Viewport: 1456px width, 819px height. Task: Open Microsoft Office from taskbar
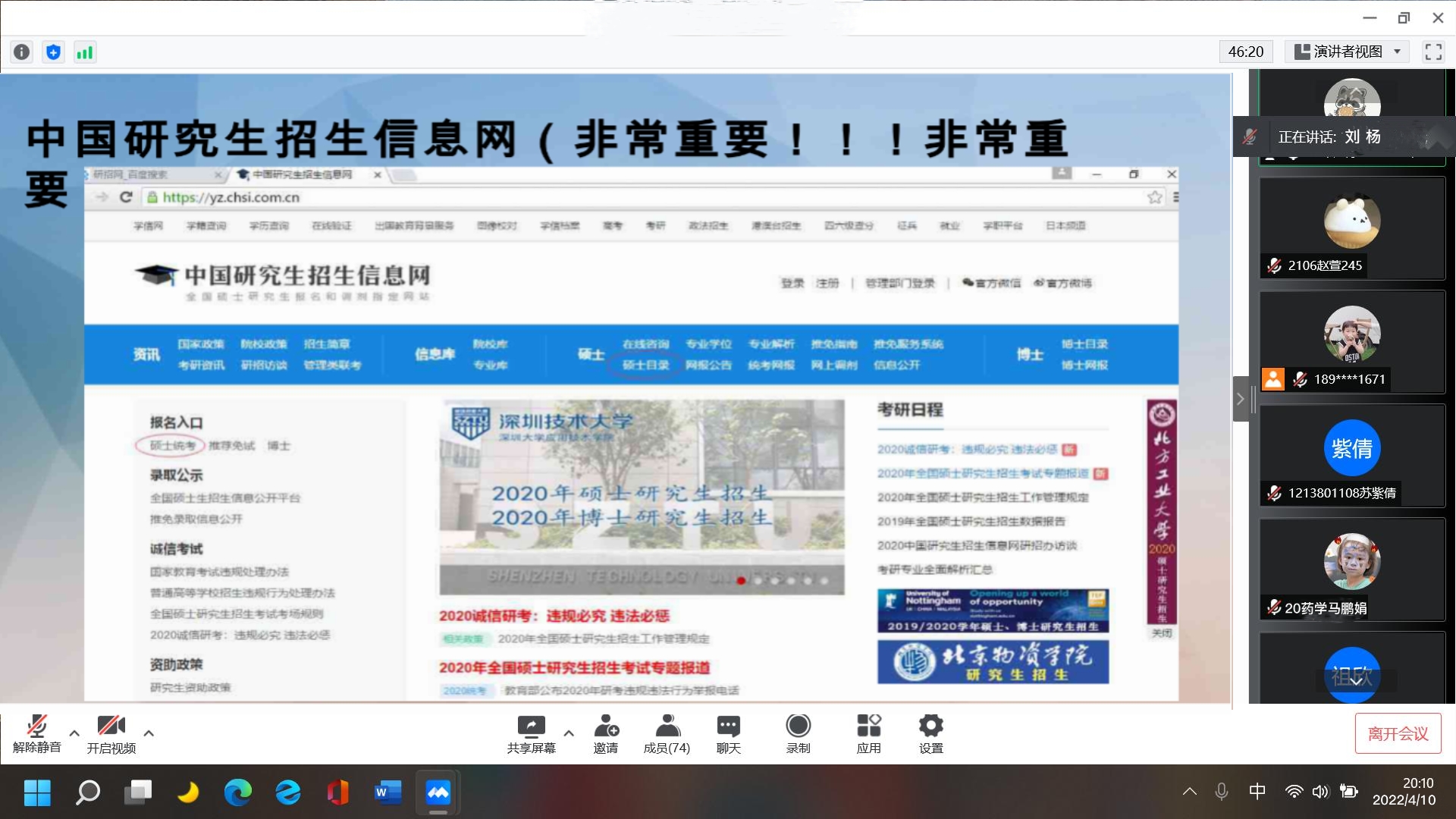338,792
